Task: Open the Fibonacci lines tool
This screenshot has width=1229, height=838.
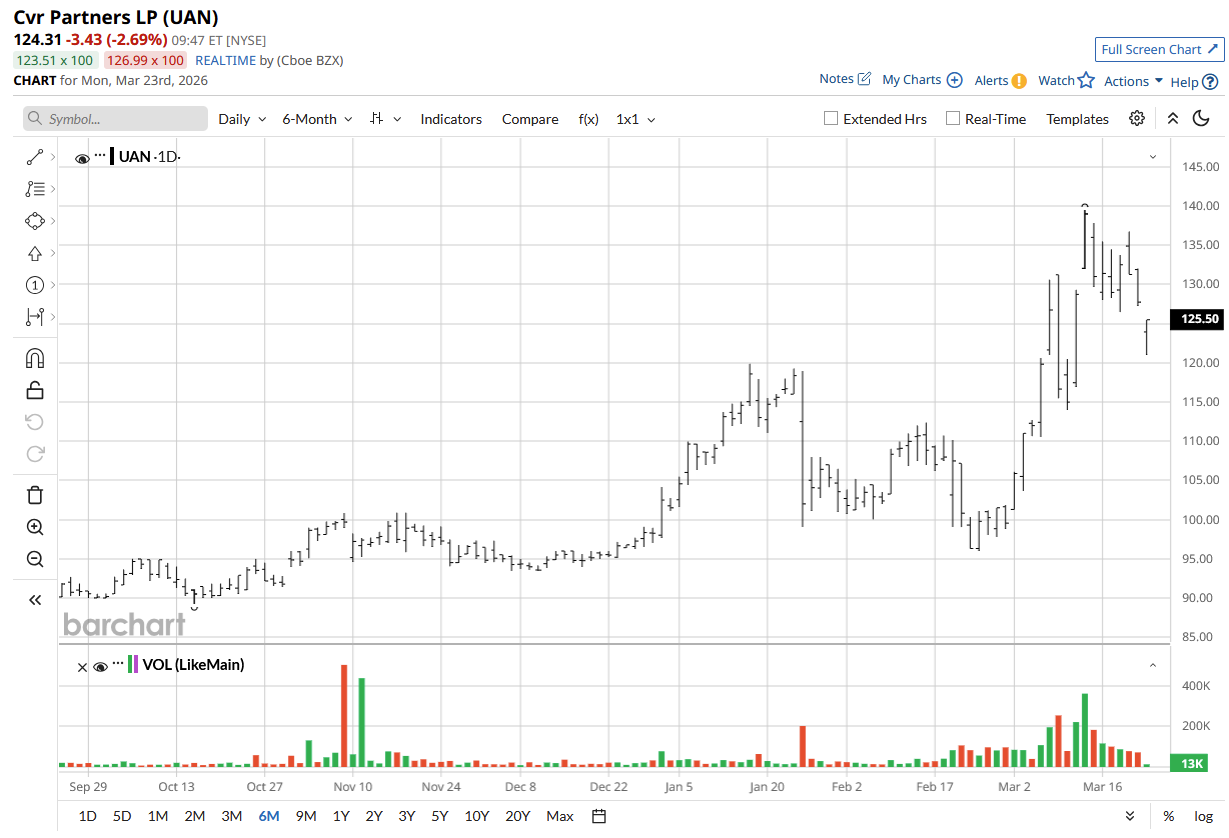Action: click(x=35, y=189)
